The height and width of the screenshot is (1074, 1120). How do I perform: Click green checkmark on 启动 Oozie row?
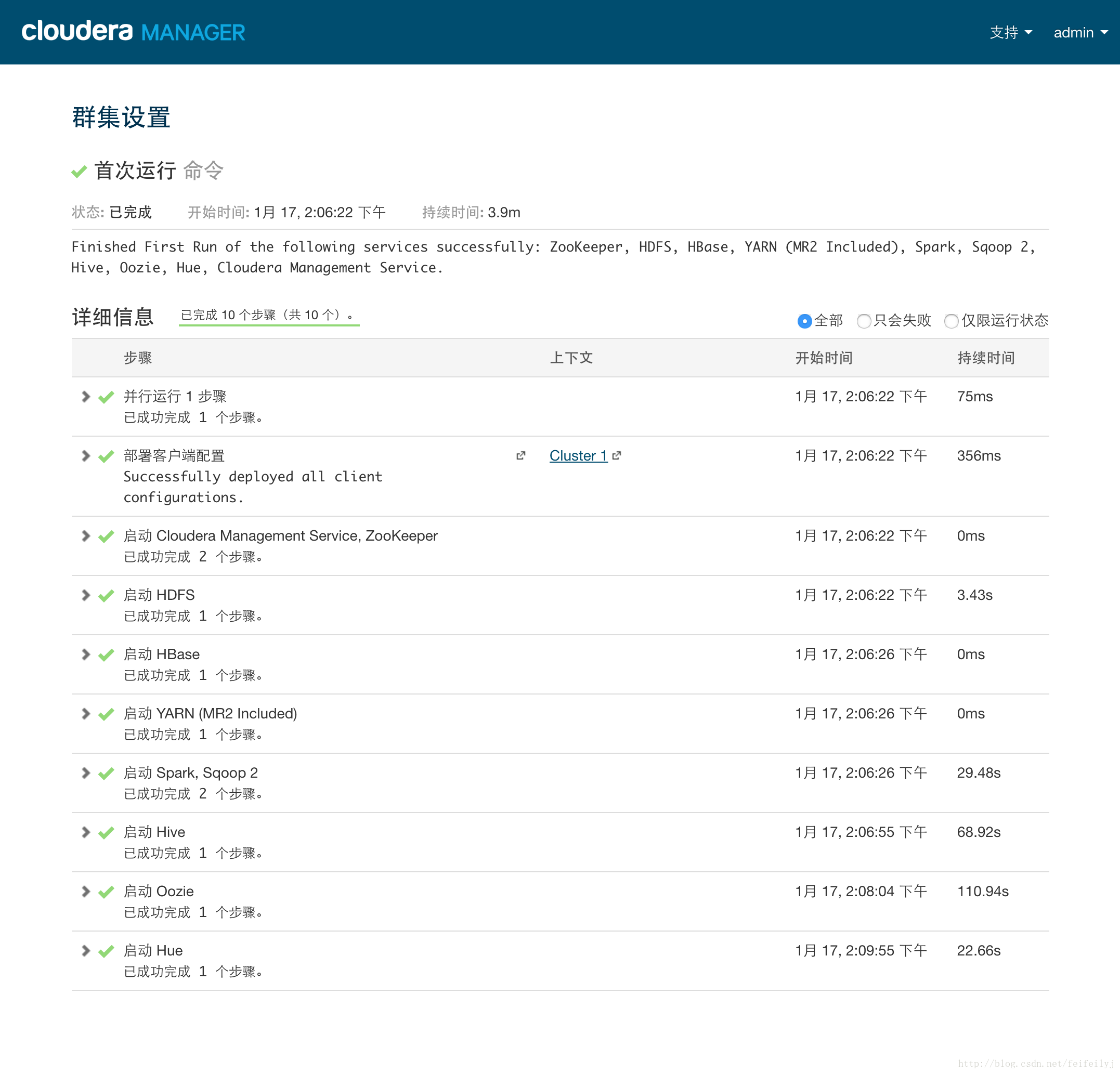pyautogui.click(x=106, y=893)
